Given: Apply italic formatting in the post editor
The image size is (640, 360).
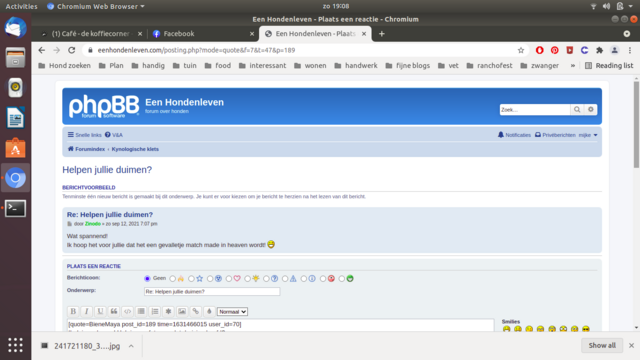Looking at the screenshot, I should click(87, 311).
